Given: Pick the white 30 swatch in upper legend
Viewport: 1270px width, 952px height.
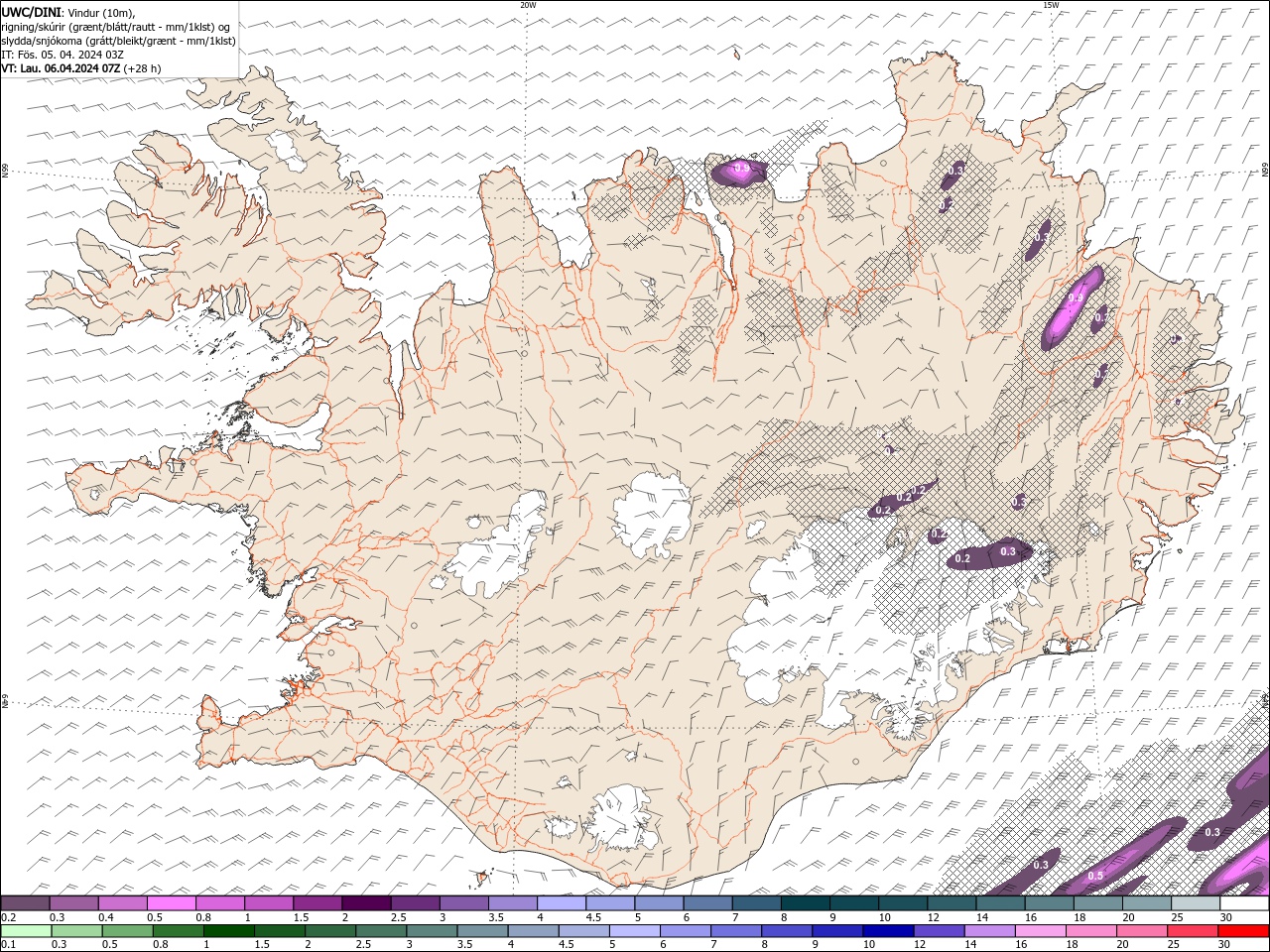Looking at the screenshot, I should 1244,903.
